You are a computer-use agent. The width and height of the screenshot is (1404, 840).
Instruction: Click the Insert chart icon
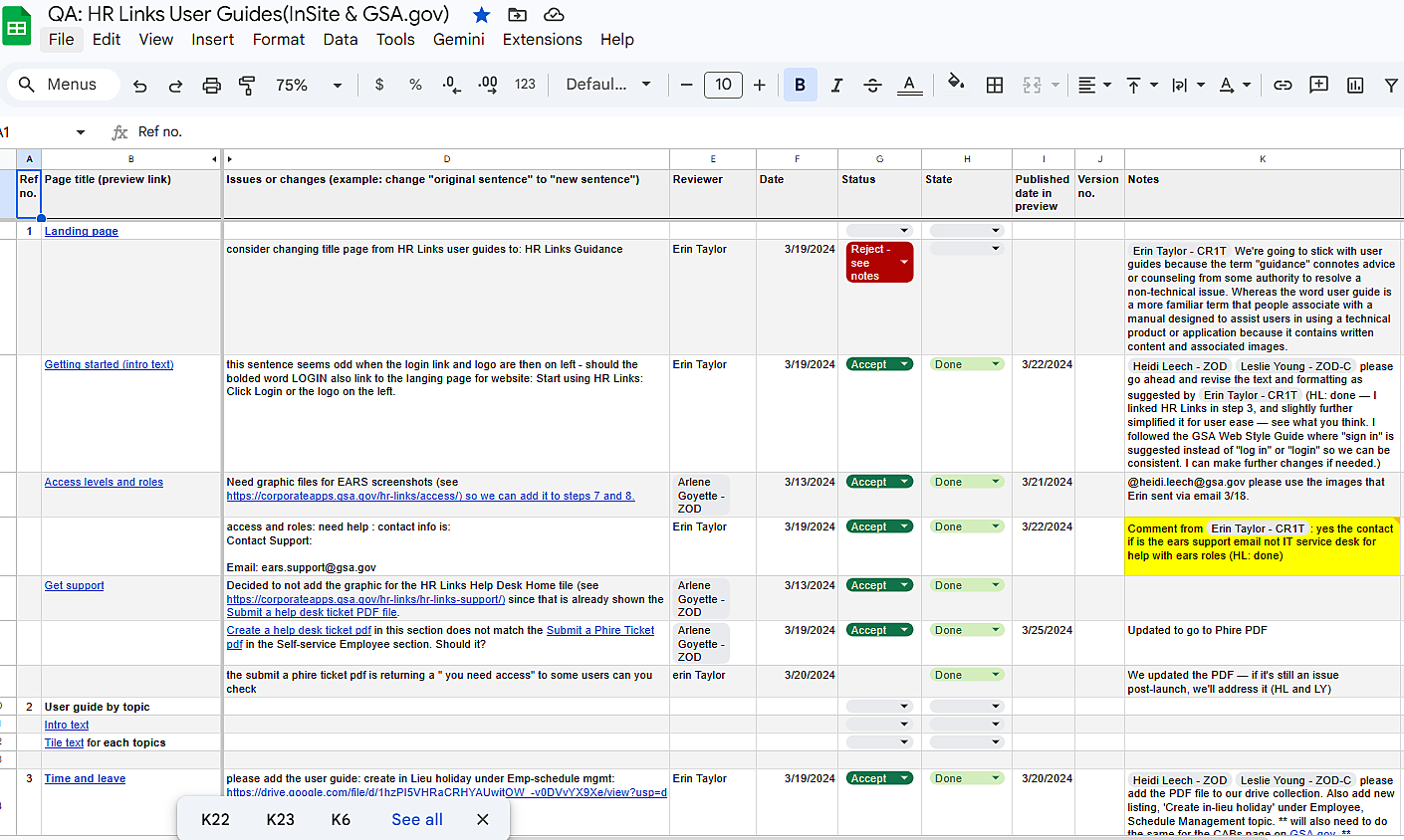tap(1355, 85)
